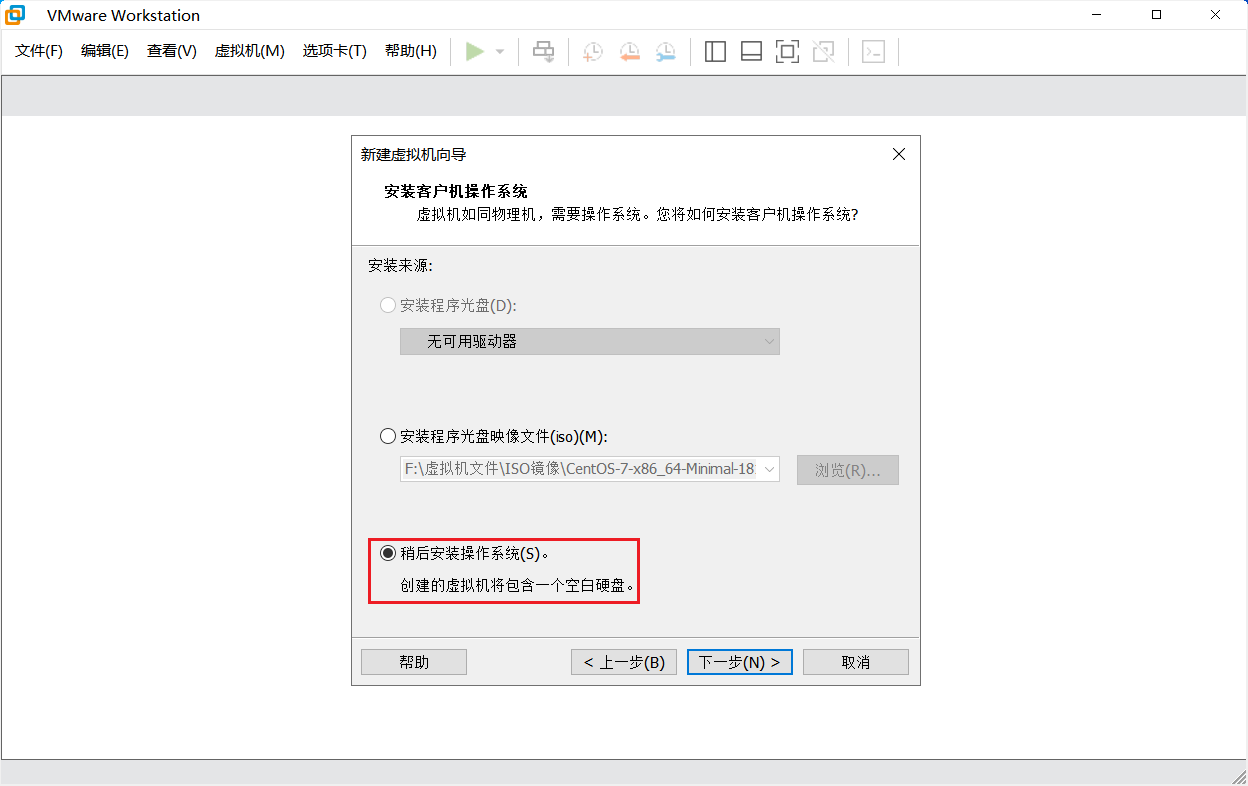The image size is (1248, 786).
Task: Close the new virtual machine wizard dialog
Action: tap(898, 154)
